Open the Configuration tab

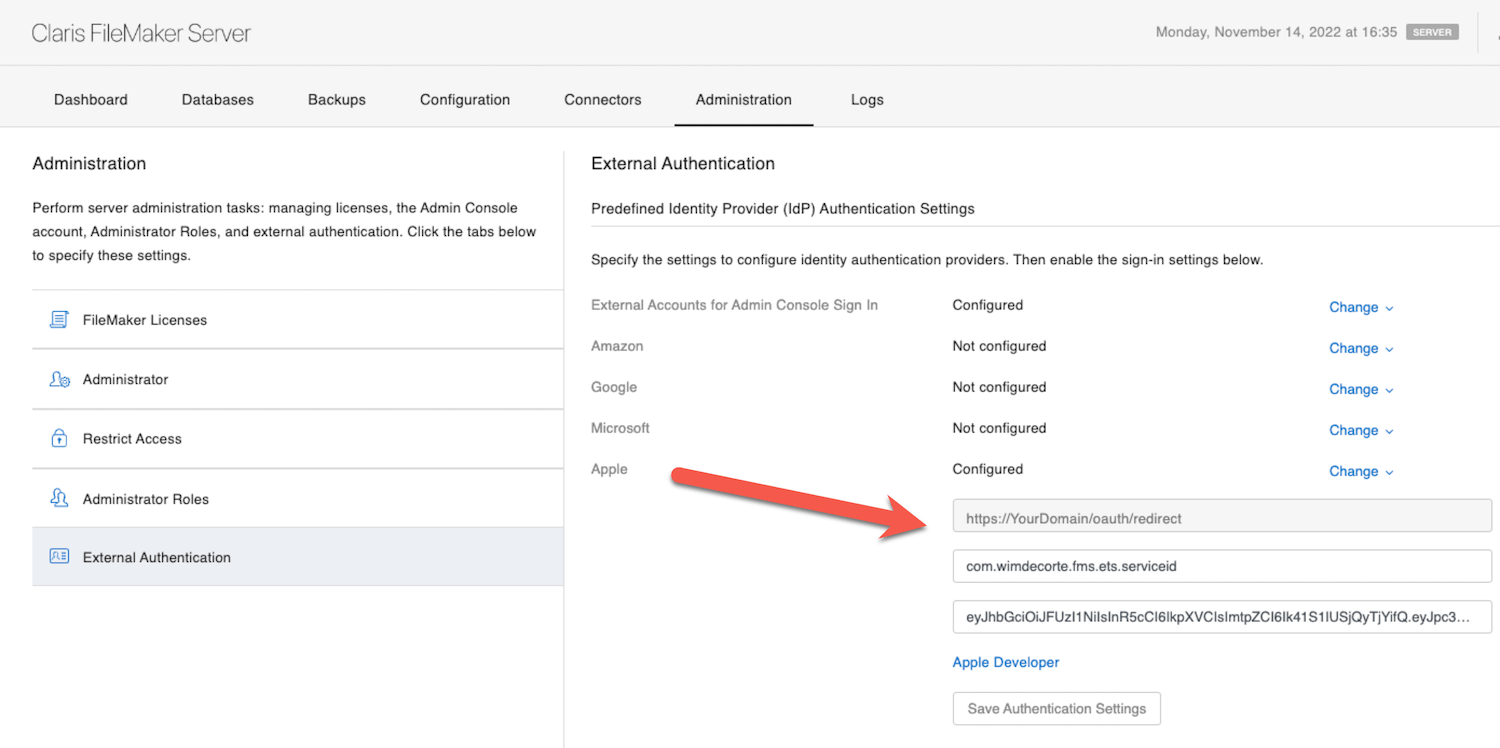click(x=465, y=100)
